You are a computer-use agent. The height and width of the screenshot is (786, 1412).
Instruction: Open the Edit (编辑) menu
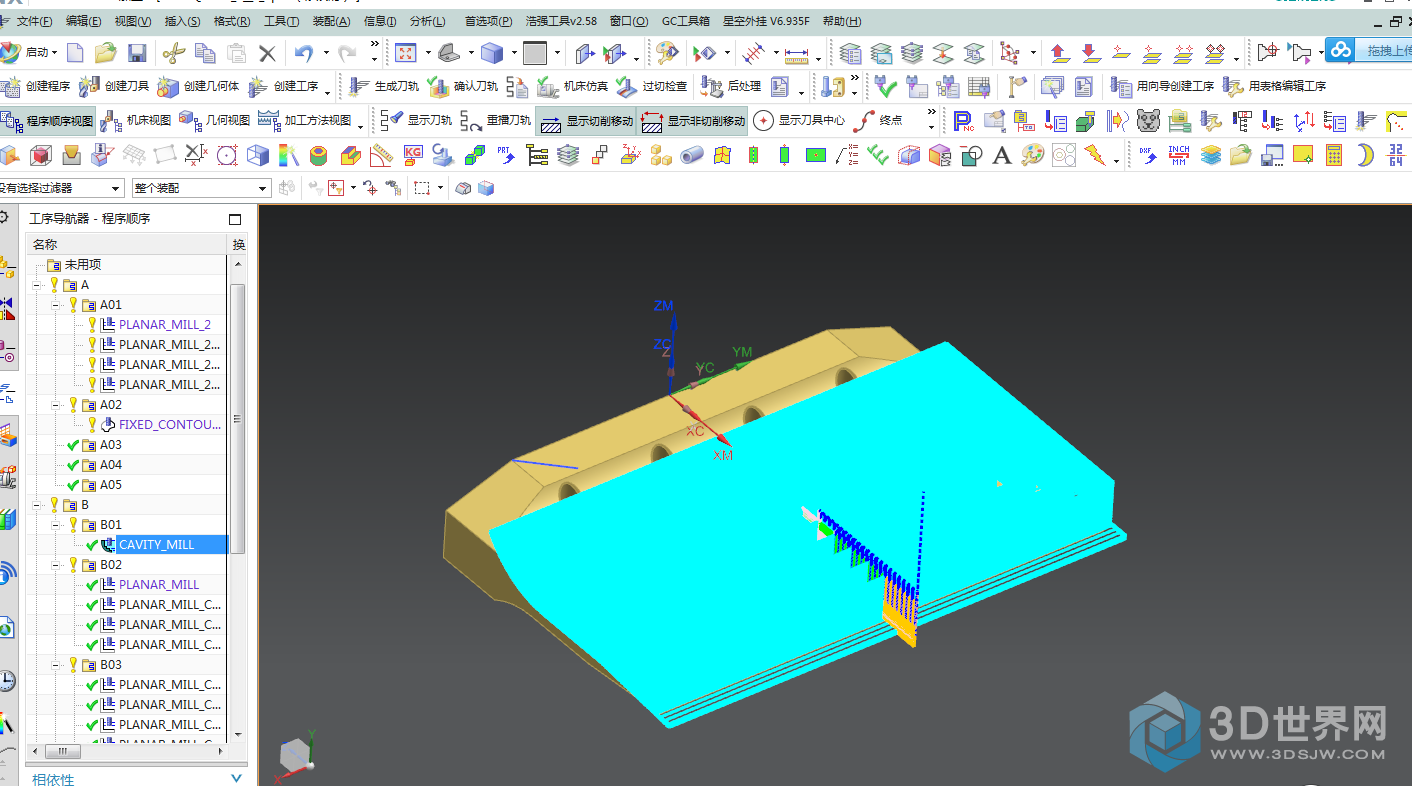(83, 21)
